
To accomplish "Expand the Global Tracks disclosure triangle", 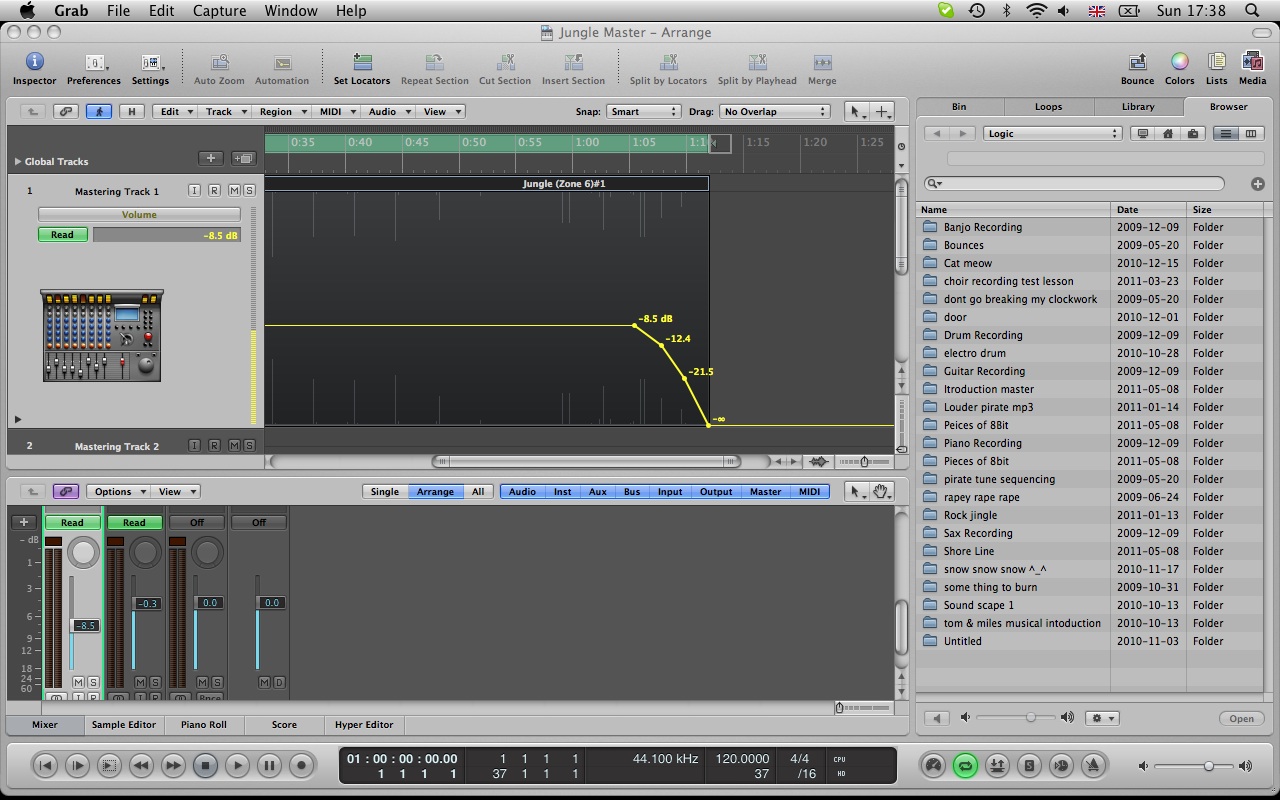I will 17,161.
